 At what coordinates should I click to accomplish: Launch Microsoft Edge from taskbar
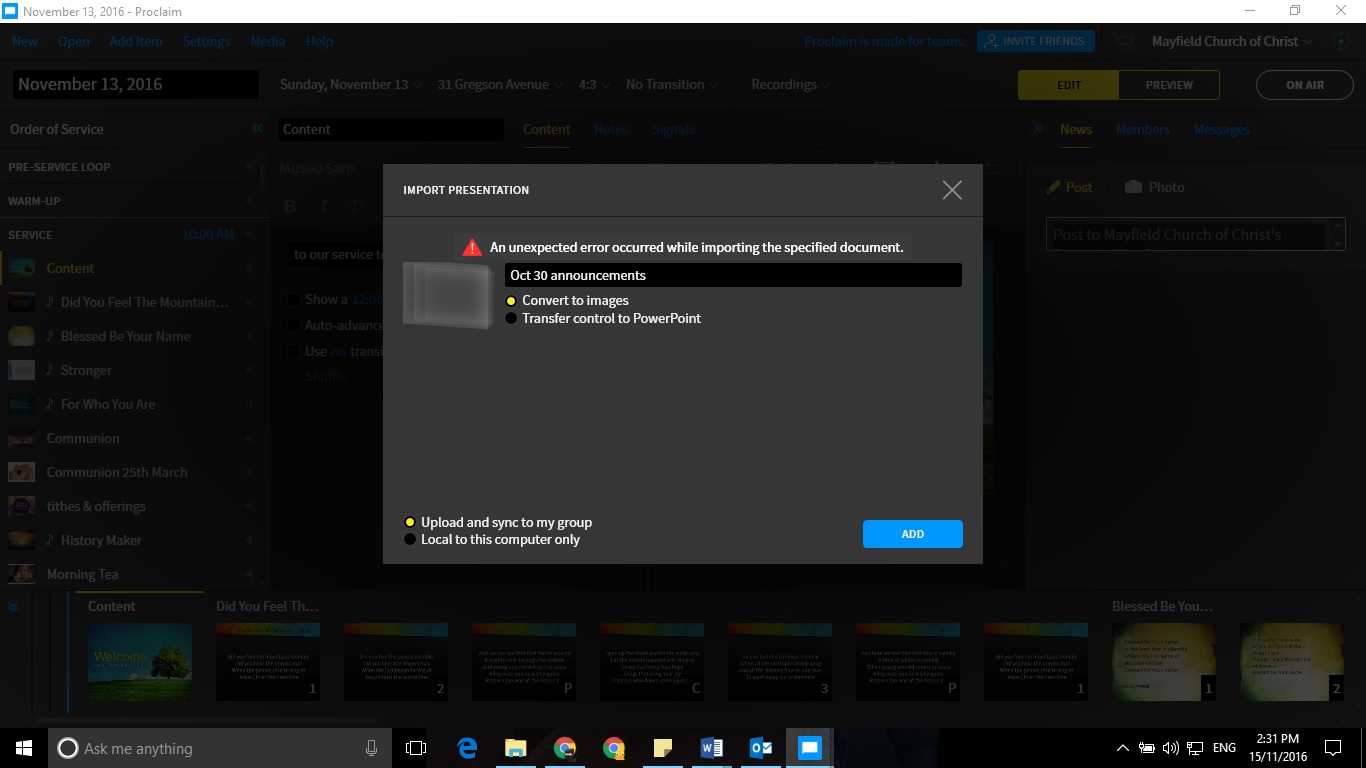tap(467, 748)
